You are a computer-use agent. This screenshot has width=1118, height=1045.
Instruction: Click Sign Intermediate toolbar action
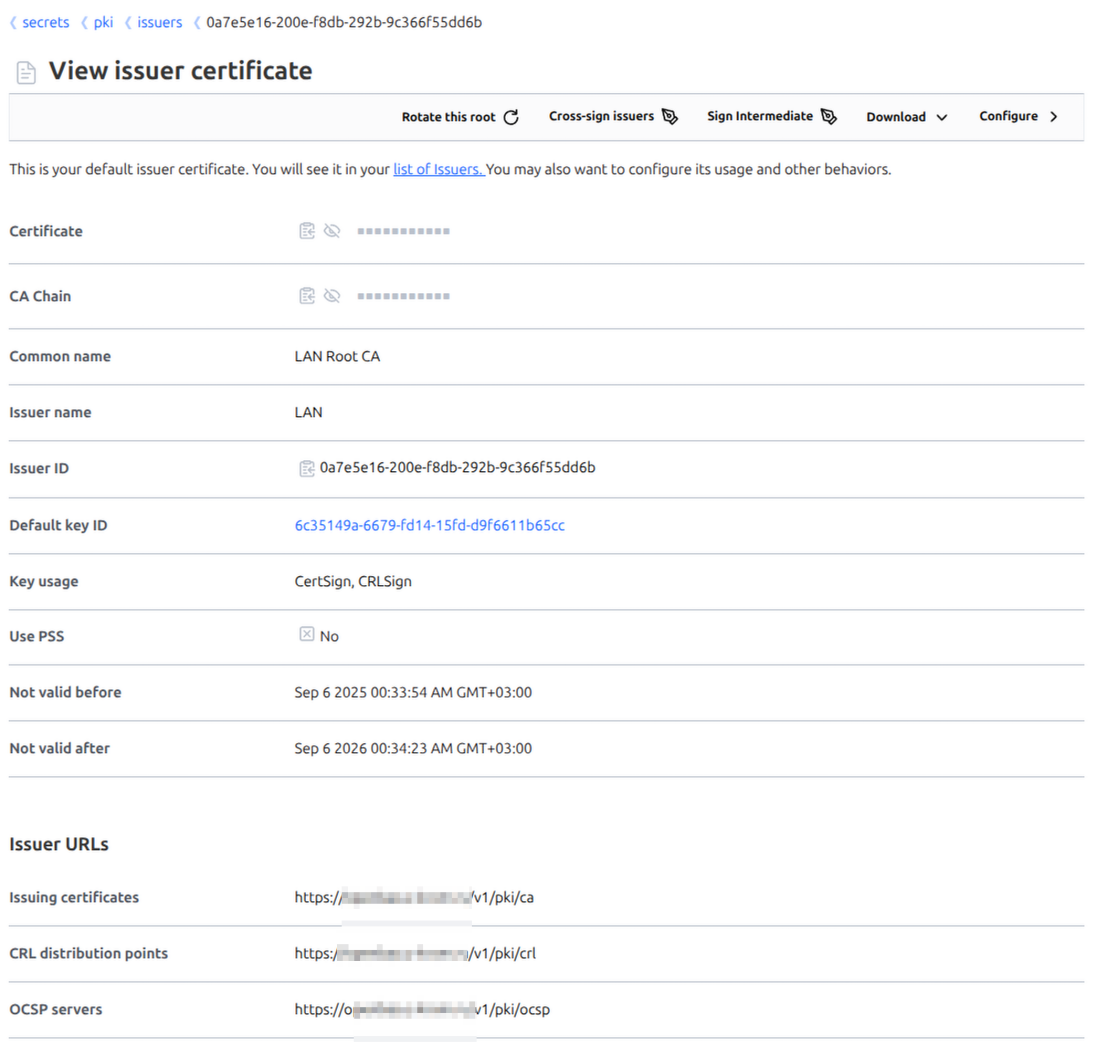760,117
